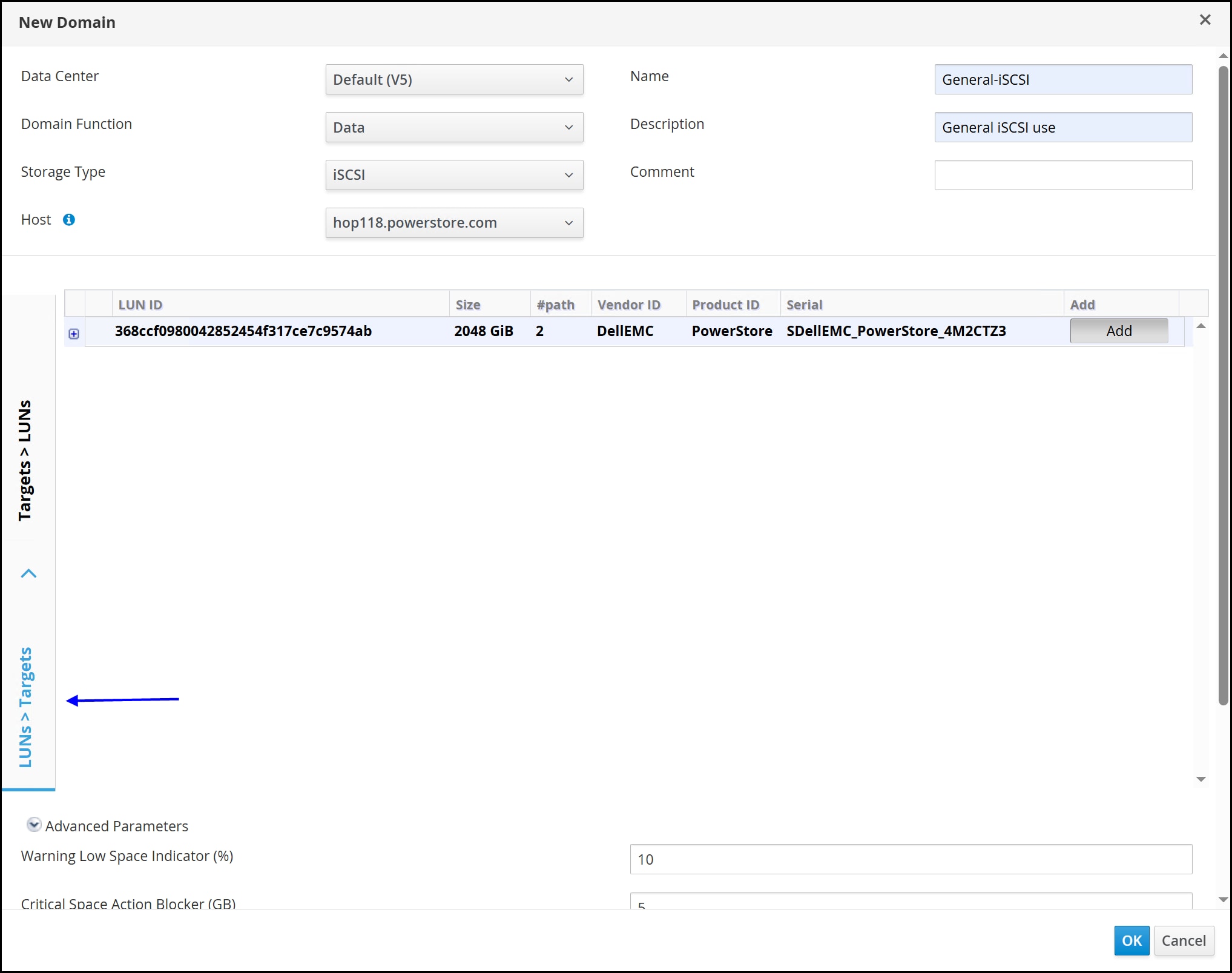
Task: Click serial SDellEMC_PowerStore_4M2CTZ3
Action: (x=896, y=331)
